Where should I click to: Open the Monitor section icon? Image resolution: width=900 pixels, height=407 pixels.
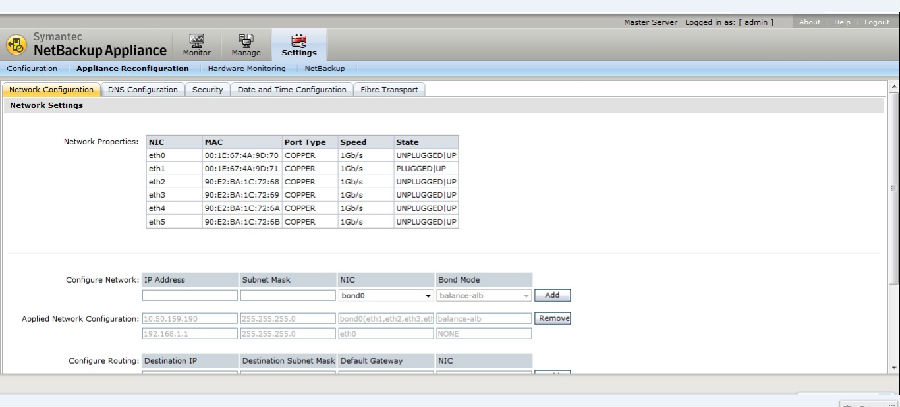click(x=197, y=45)
